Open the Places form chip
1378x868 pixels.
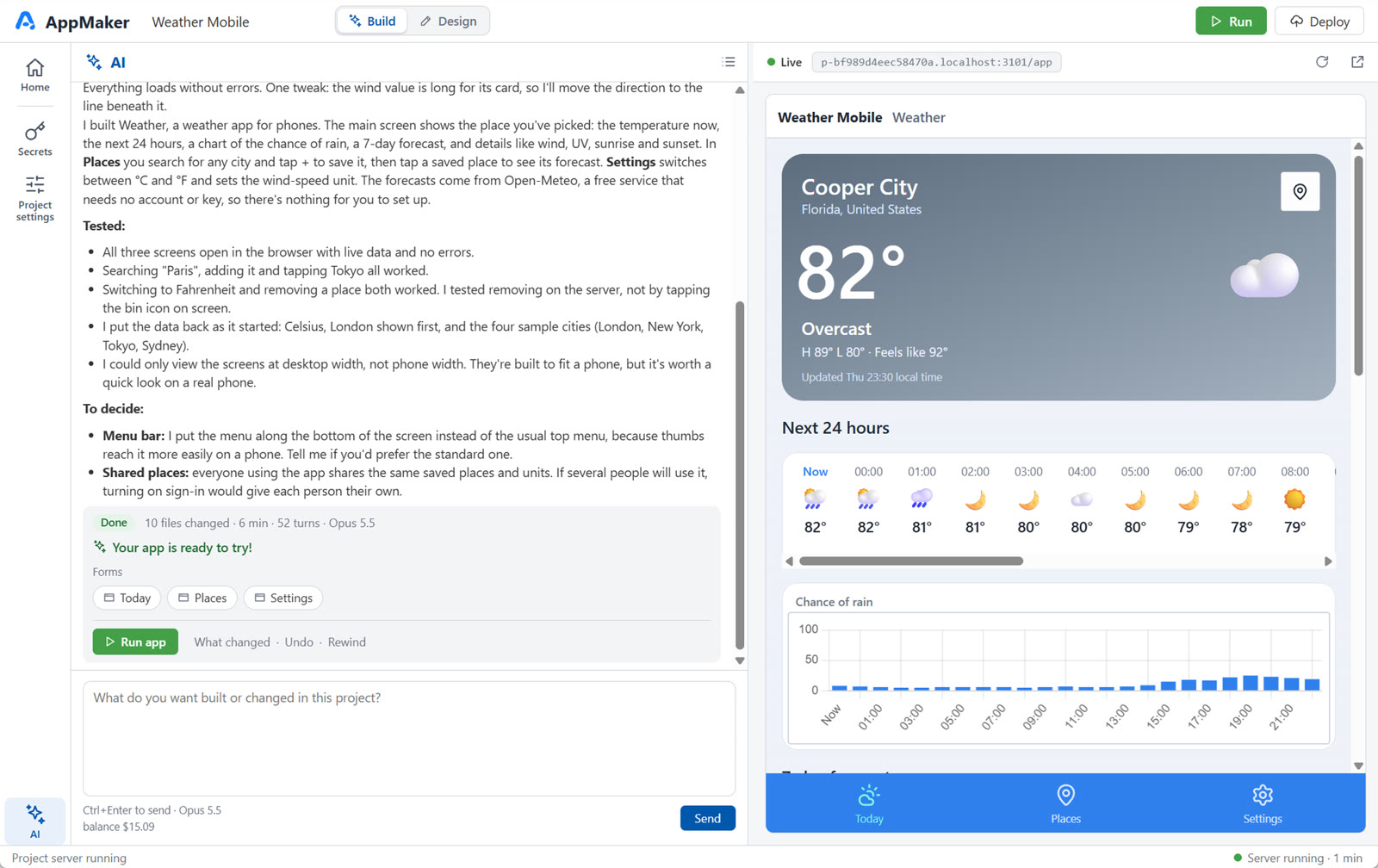click(x=202, y=598)
